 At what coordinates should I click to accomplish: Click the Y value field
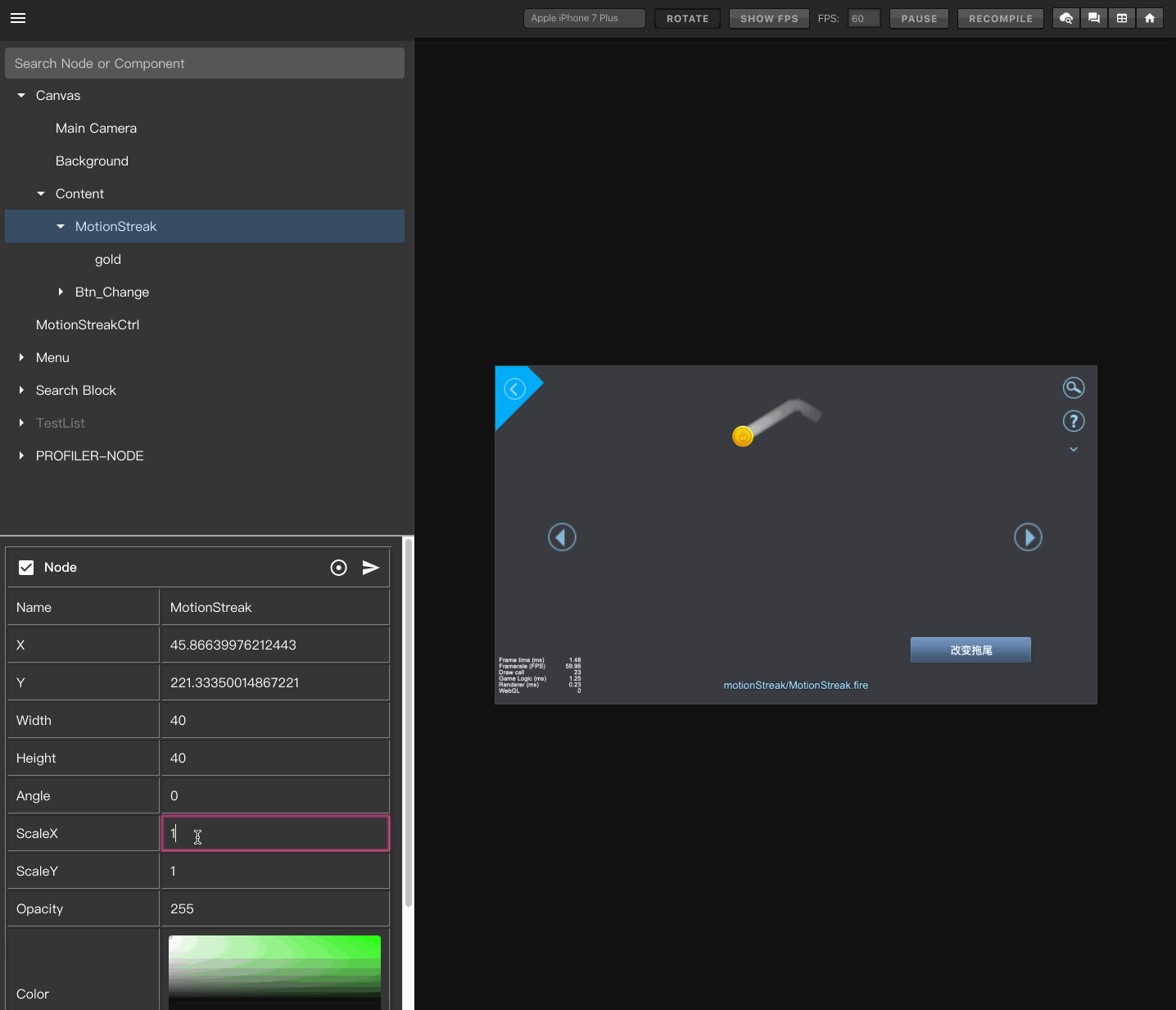275,682
